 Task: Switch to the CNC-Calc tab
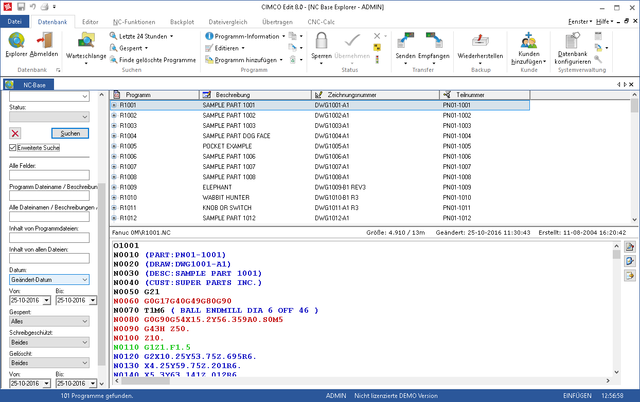tap(321, 22)
